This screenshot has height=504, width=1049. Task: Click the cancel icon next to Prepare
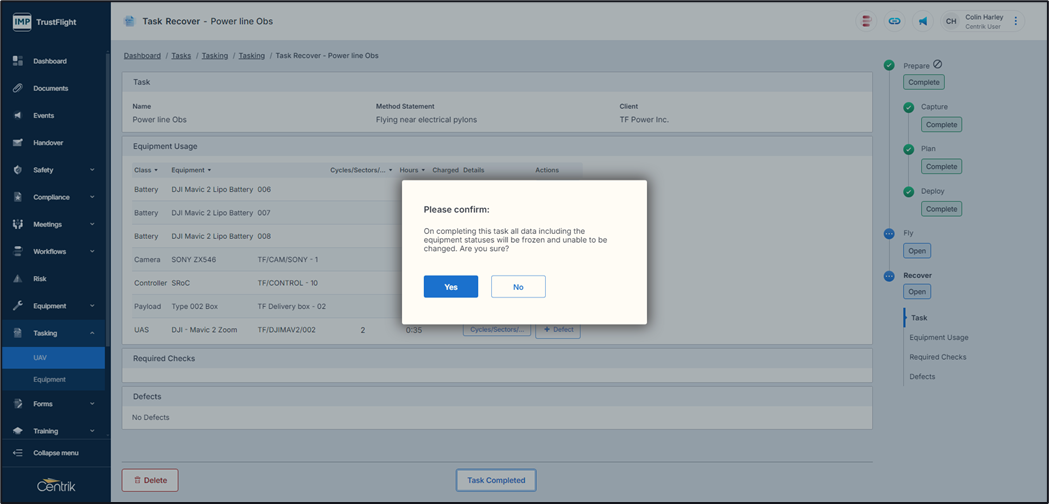[x=938, y=65]
